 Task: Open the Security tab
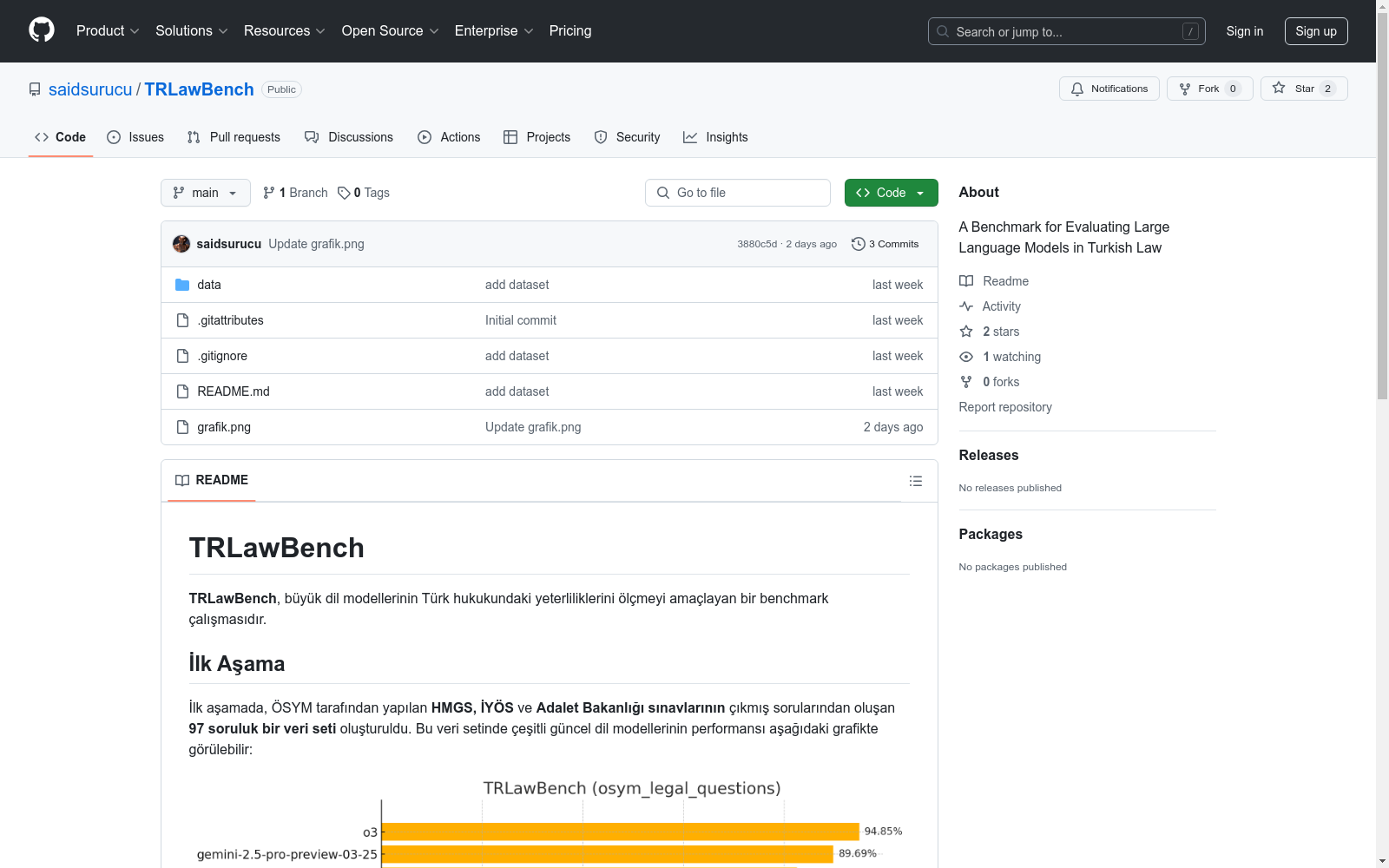tap(627, 137)
